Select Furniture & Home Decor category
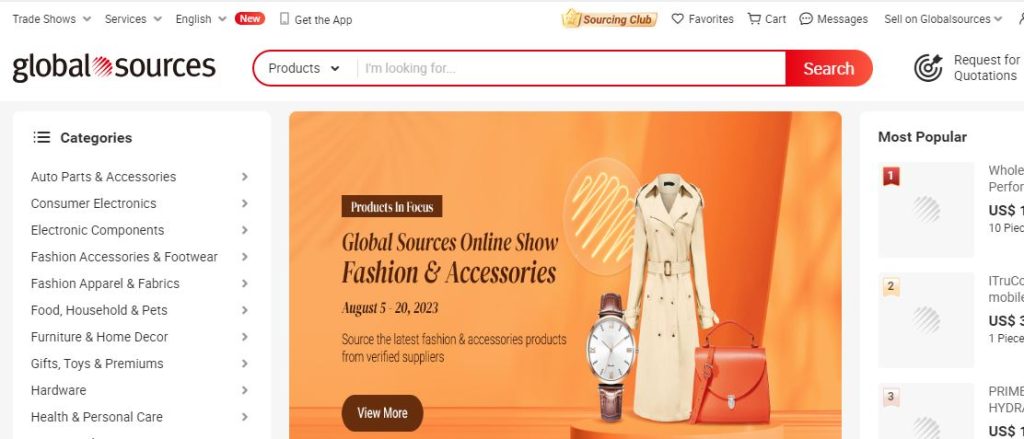 [99, 336]
